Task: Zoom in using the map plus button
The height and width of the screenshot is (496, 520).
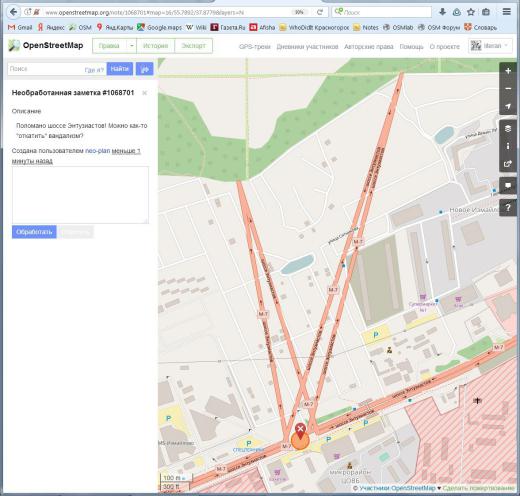Action: pos(508,71)
